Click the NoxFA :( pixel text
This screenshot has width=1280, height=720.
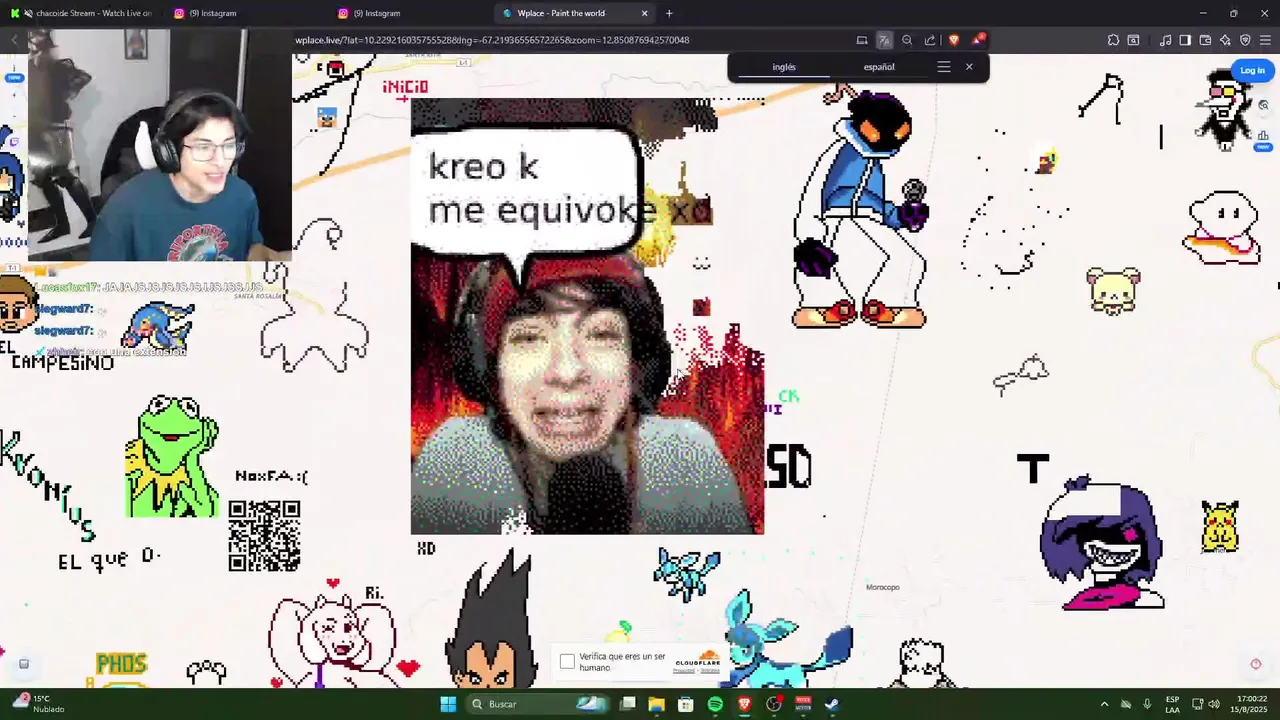coord(271,476)
